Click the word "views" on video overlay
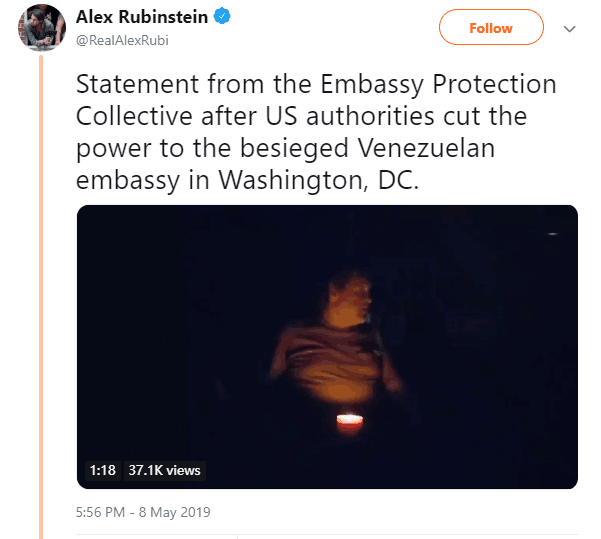Screen dimensions: 601x539 click(x=183, y=471)
